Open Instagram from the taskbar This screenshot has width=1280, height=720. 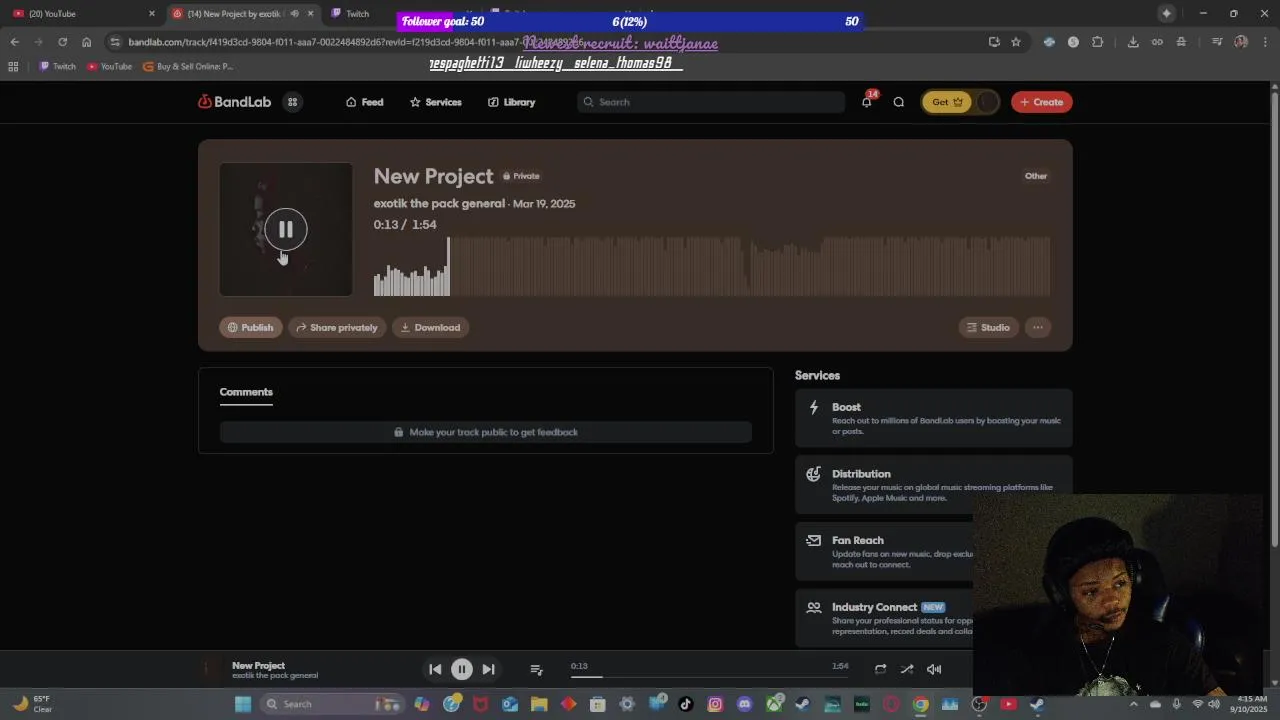pyautogui.click(x=715, y=704)
